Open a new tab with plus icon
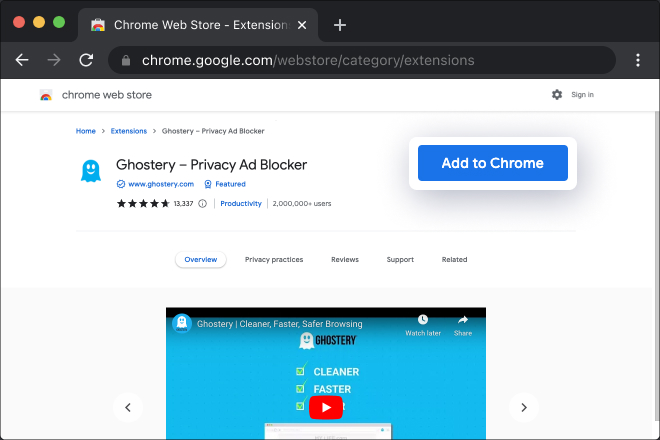The width and height of the screenshot is (660, 440). 340,25
